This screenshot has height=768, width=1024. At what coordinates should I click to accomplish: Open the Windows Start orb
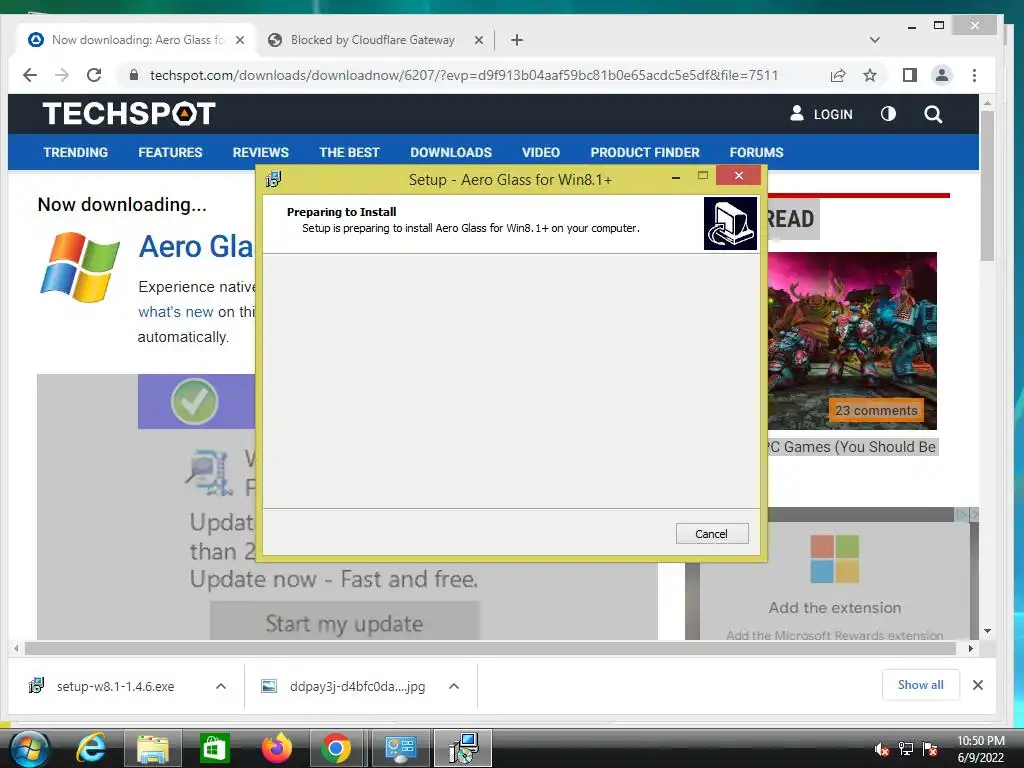(29, 748)
